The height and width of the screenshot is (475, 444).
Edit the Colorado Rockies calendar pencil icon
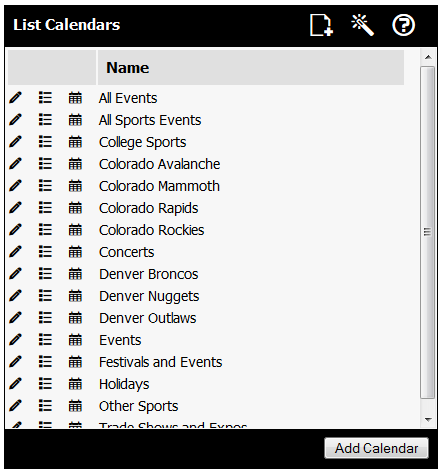[15, 230]
